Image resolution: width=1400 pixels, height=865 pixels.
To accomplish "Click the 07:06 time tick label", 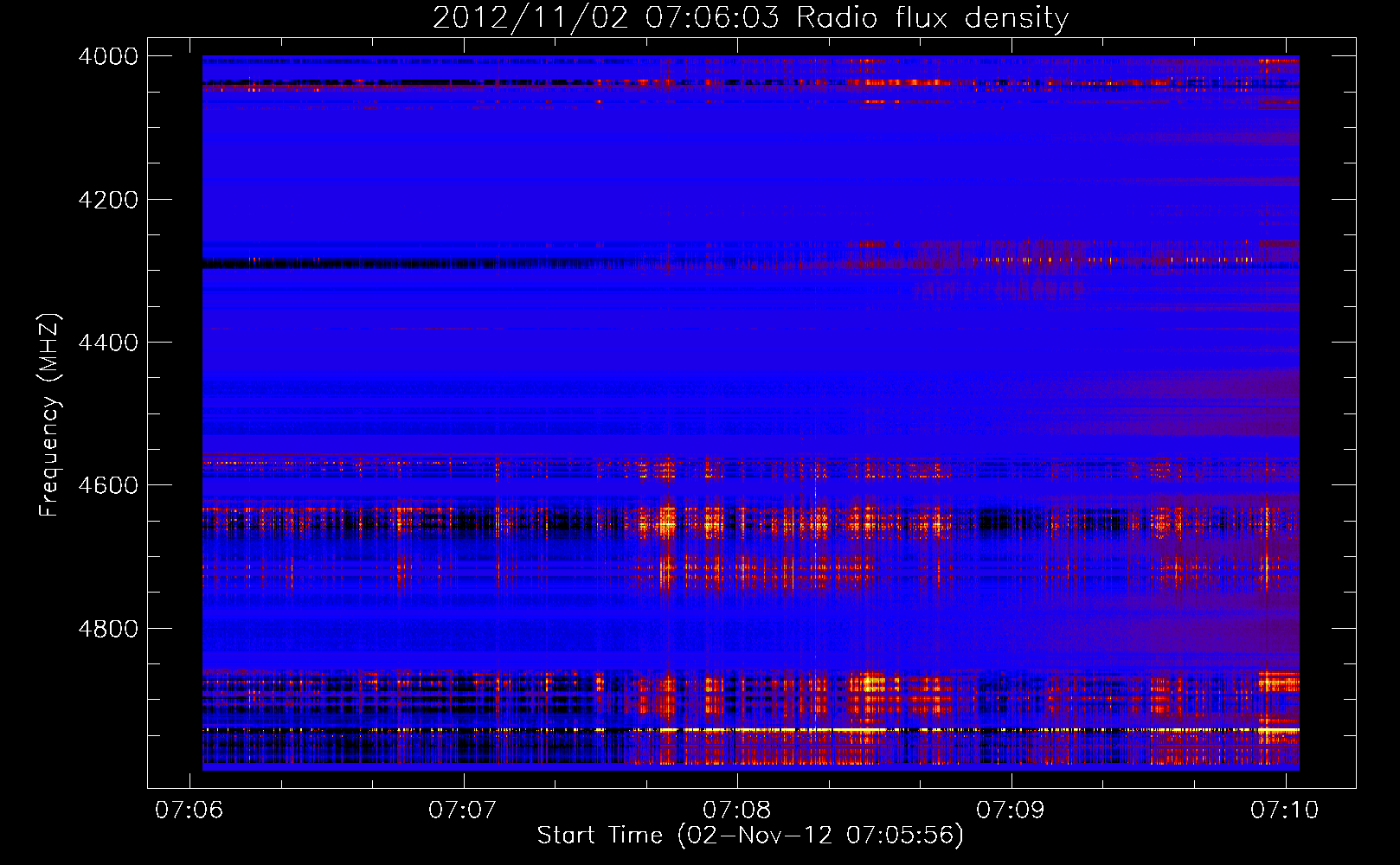I will click(x=189, y=810).
